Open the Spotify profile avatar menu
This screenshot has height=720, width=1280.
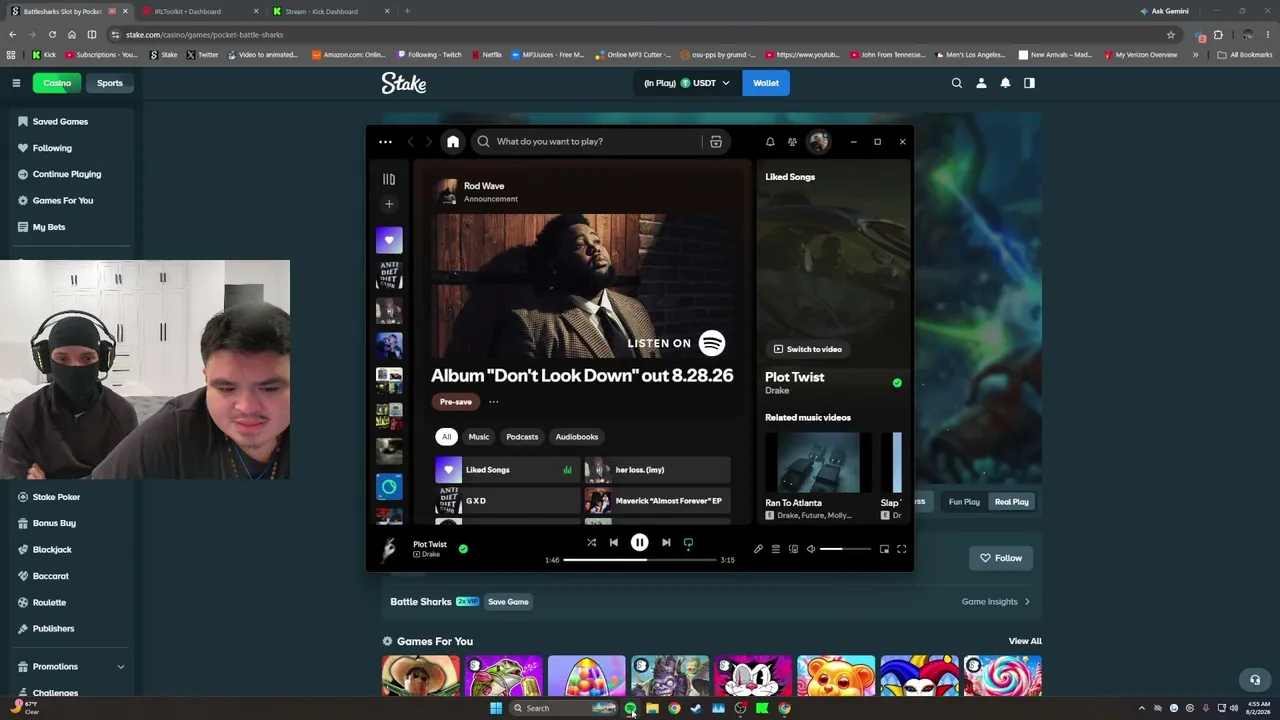pos(819,142)
